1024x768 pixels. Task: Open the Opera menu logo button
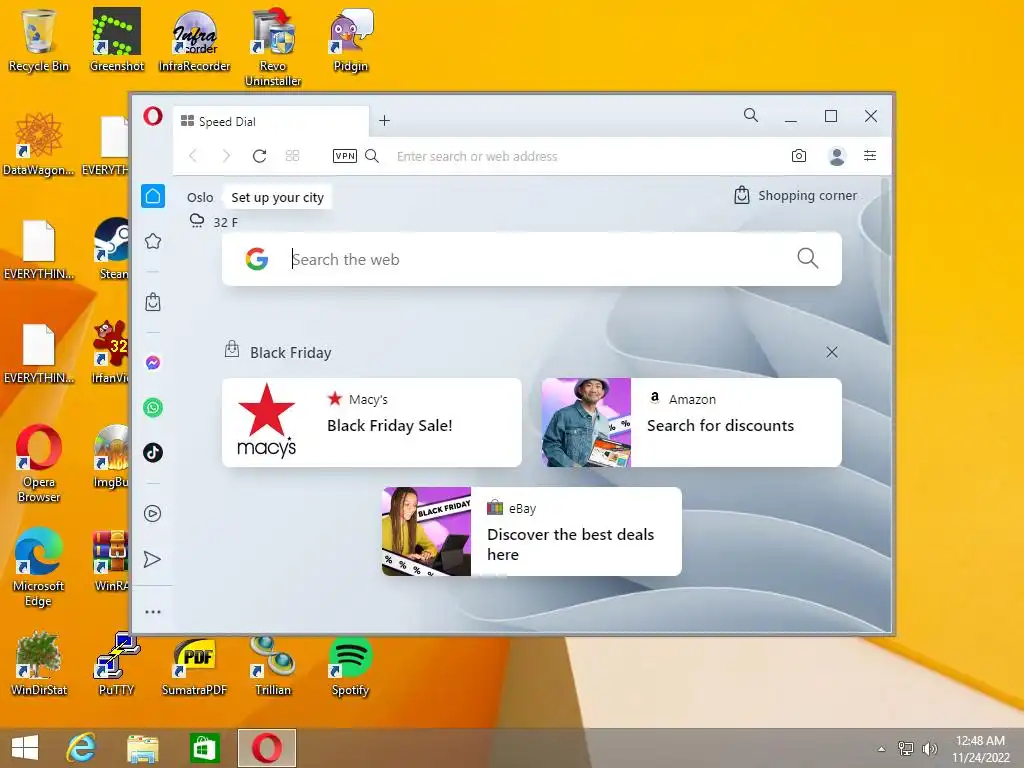(153, 117)
